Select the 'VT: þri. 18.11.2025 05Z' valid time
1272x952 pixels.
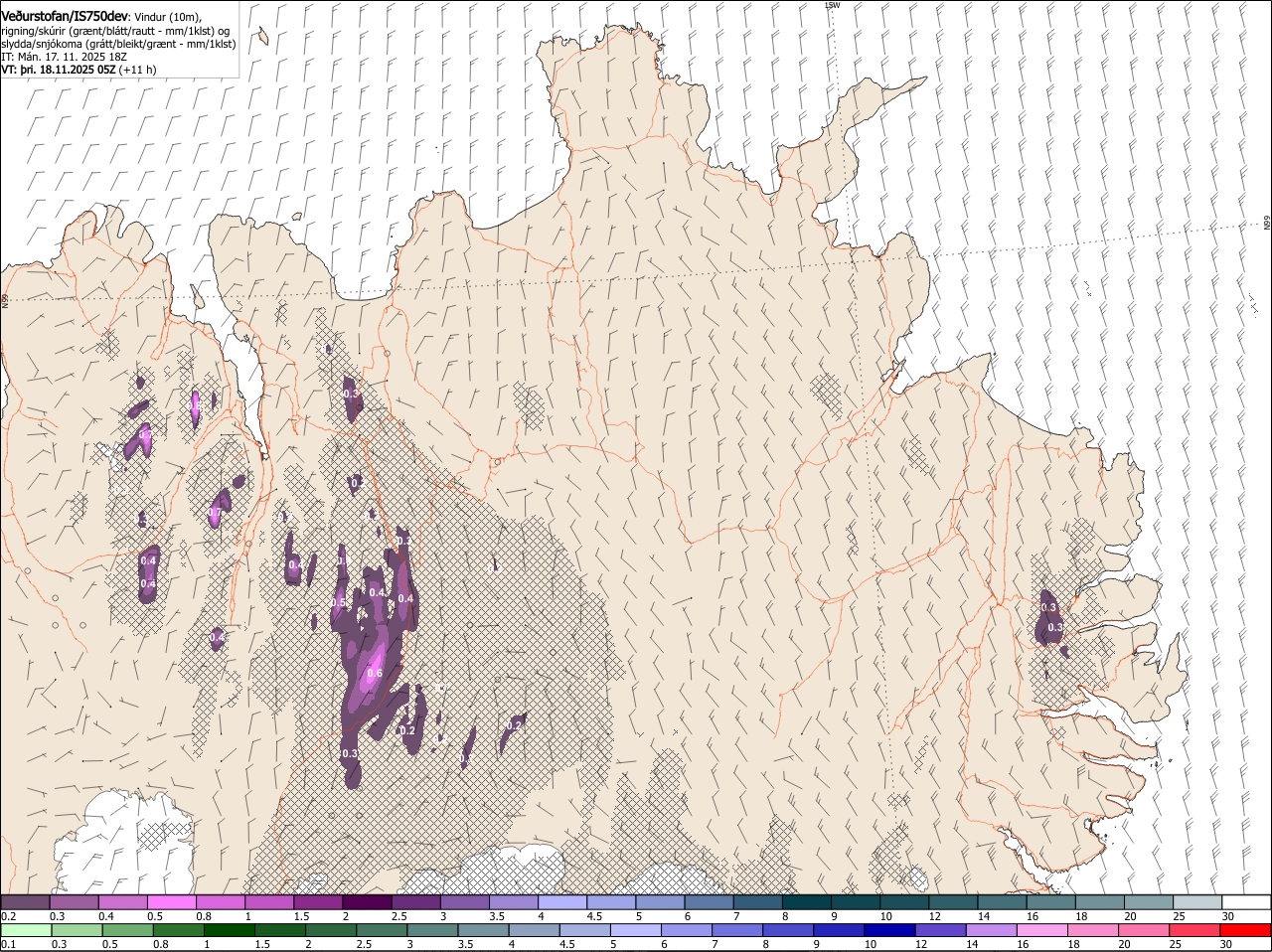coord(58,71)
